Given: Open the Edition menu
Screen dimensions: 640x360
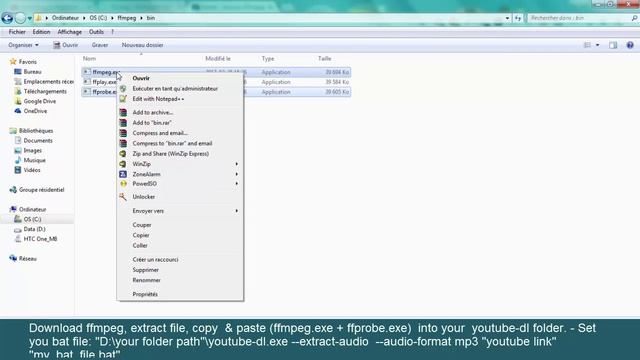Looking at the screenshot, I should pos(41,32).
